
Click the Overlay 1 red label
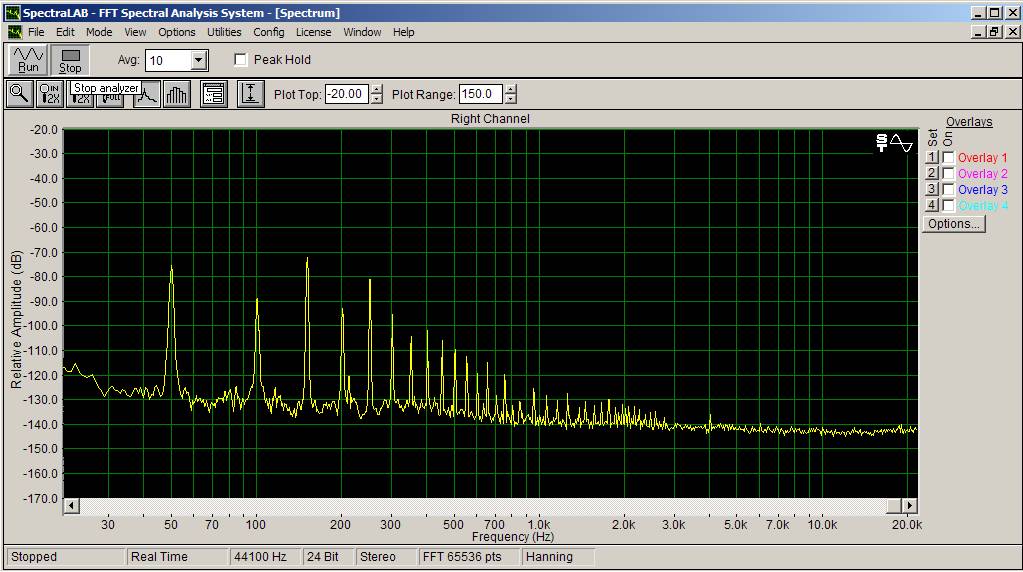[983, 158]
